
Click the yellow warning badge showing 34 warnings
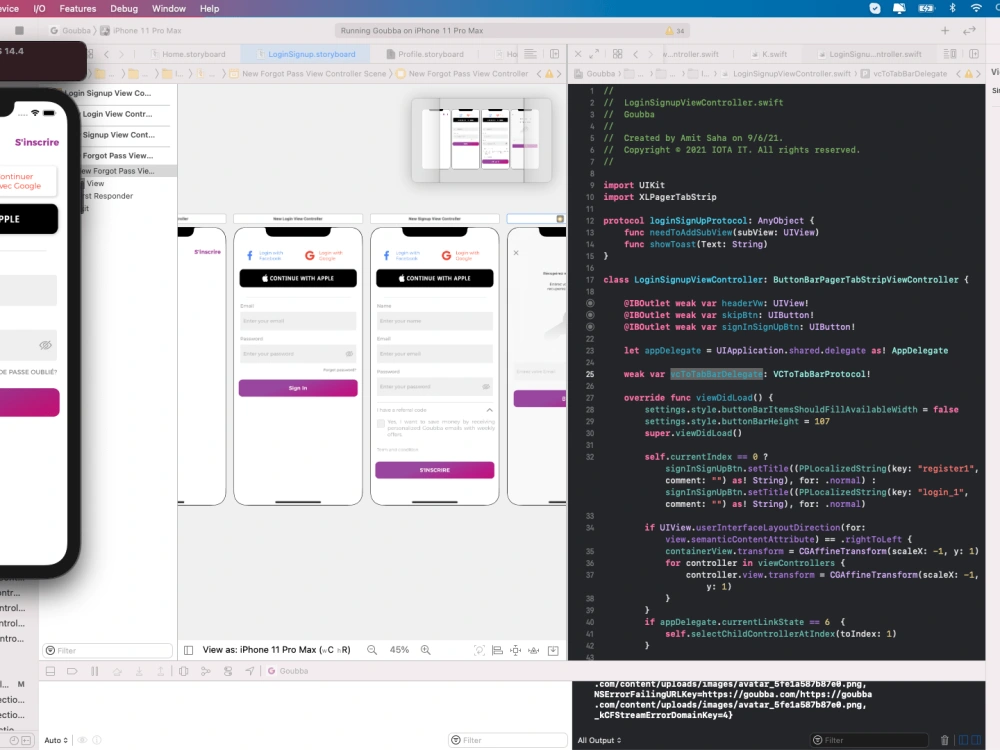click(667, 30)
